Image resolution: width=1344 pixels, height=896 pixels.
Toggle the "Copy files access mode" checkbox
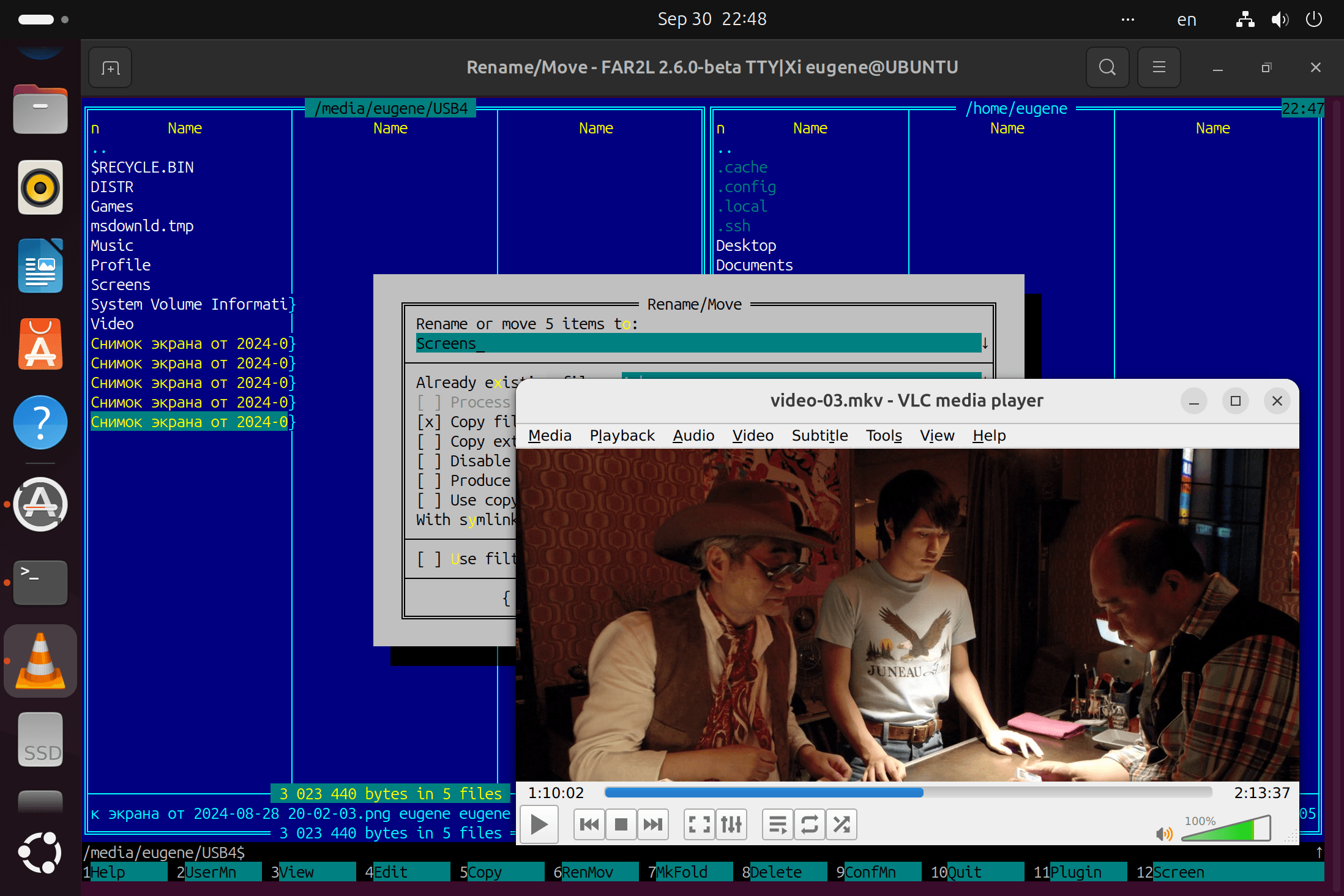point(429,422)
